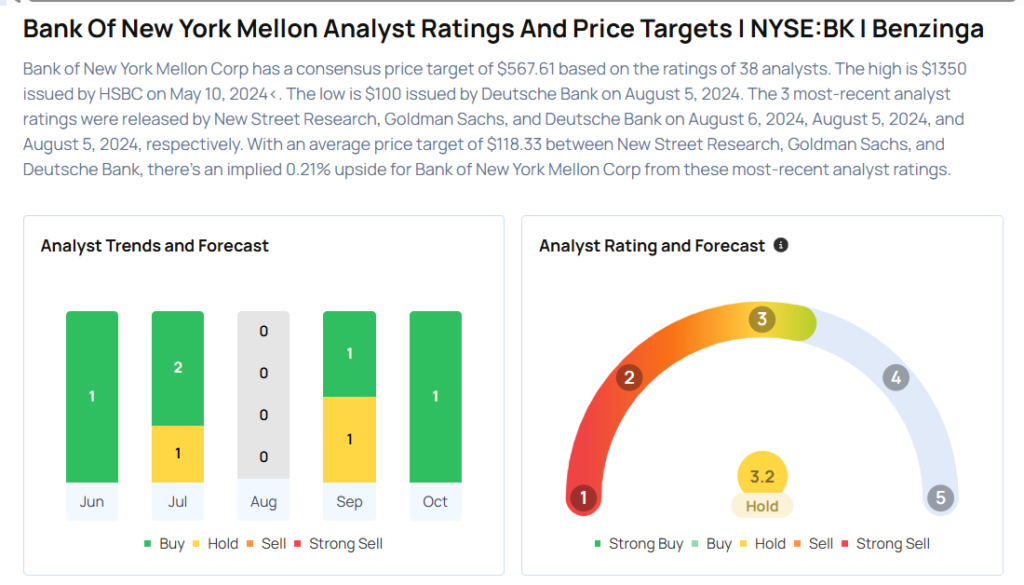Toggle the Hold legend in trends chart
Image resolution: width=1024 pixels, height=585 pixels.
215,544
